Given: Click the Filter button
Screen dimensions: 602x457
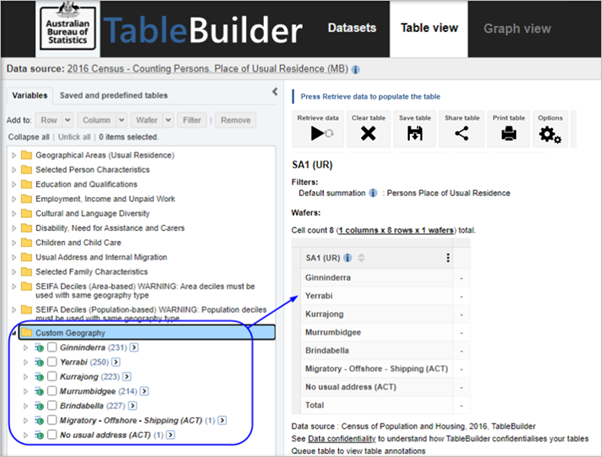Looking at the screenshot, I should pos(192,120).
